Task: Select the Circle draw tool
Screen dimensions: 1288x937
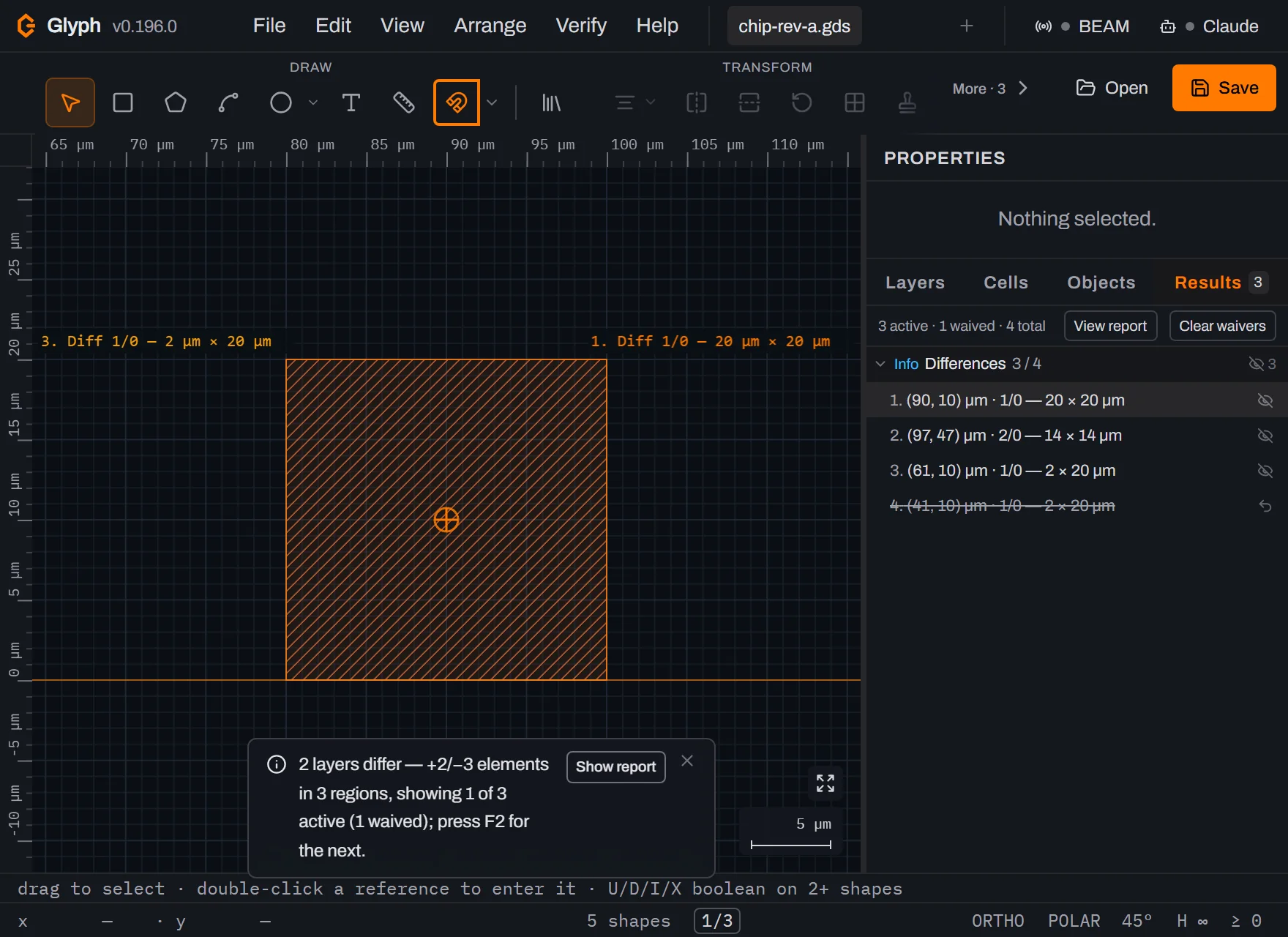Action: tap(281, 102)
